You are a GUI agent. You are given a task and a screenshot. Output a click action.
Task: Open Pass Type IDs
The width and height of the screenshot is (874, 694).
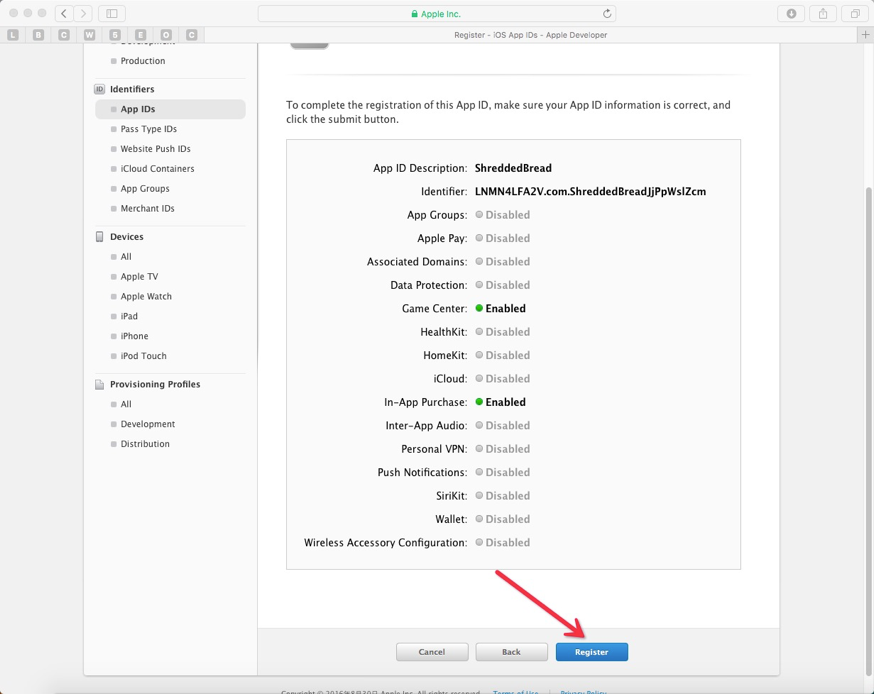tap(149, 129)
